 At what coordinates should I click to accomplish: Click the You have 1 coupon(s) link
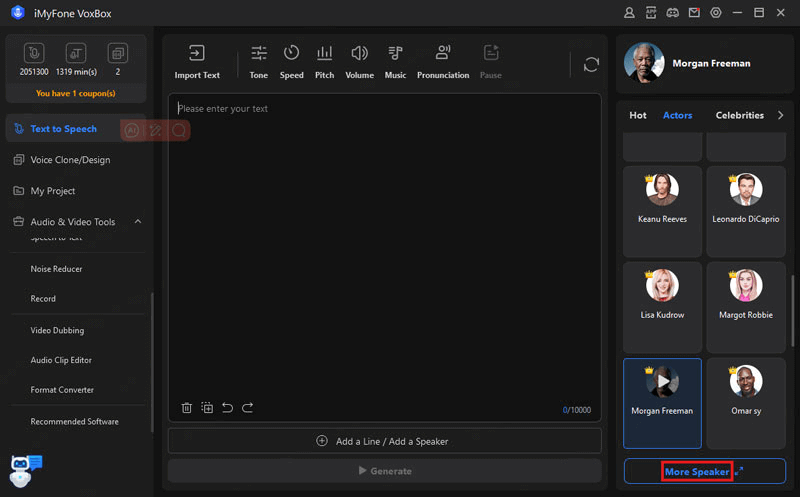coord(76,93)
